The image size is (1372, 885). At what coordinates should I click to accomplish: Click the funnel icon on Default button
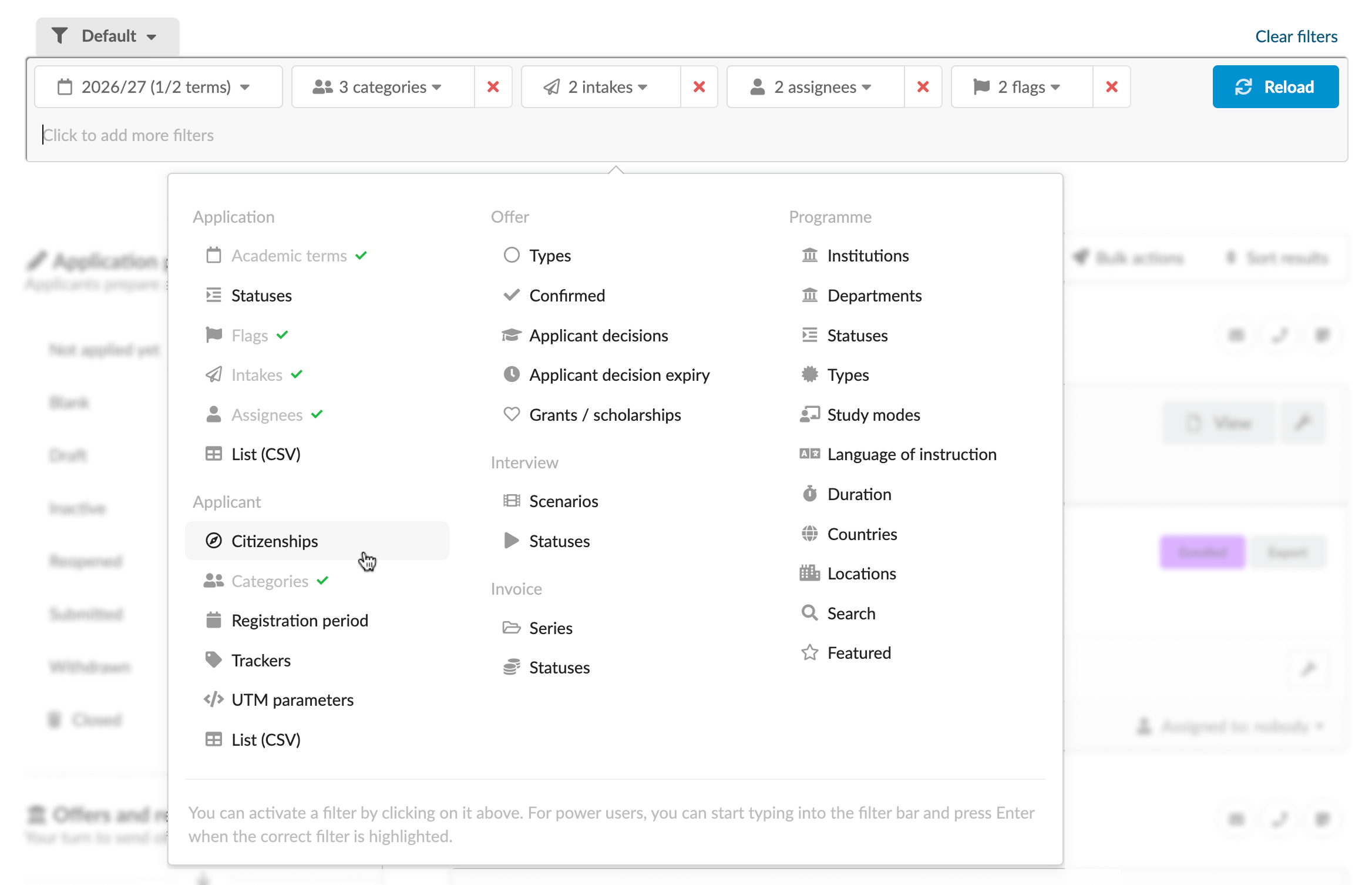click(59, 36)
